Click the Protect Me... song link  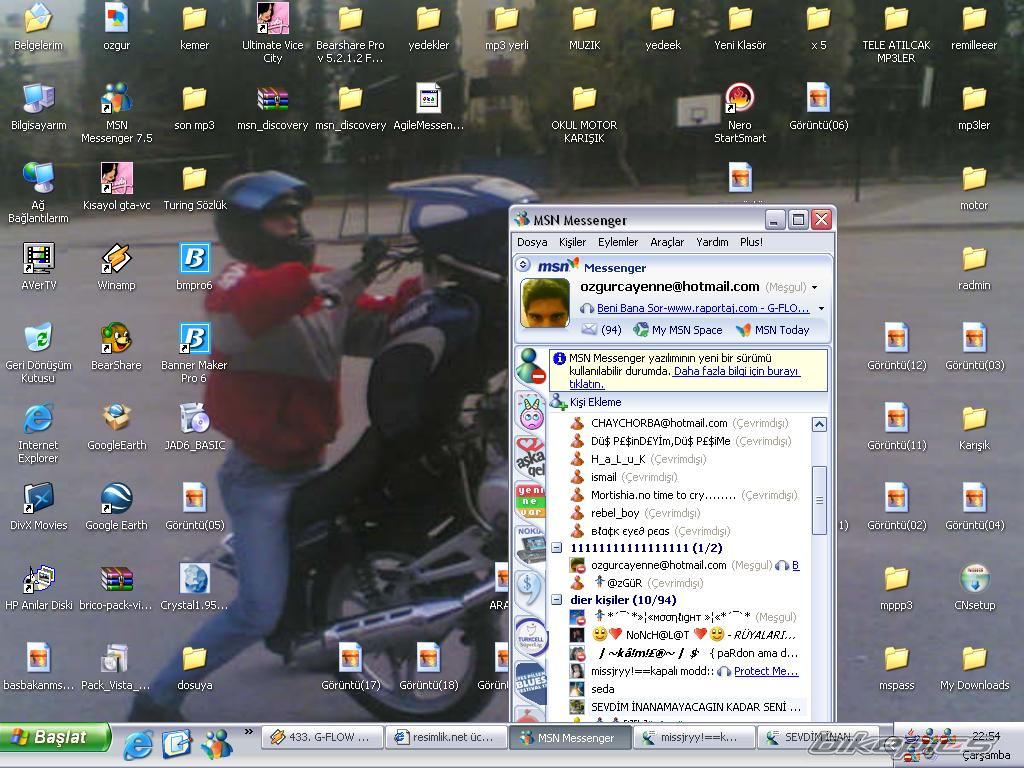pyautogui.click(x=766, y=671)
